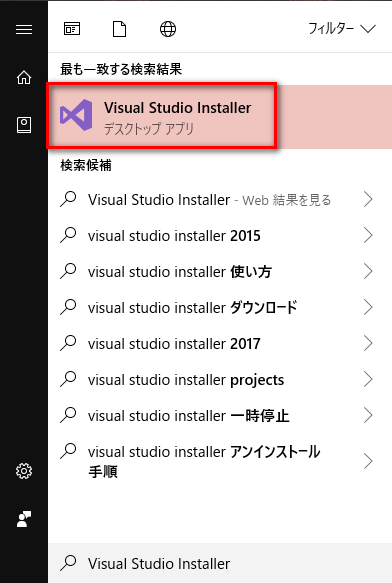Filter results by Apps icon
Viewport: 392px width, 583px height.
(72, 29)
